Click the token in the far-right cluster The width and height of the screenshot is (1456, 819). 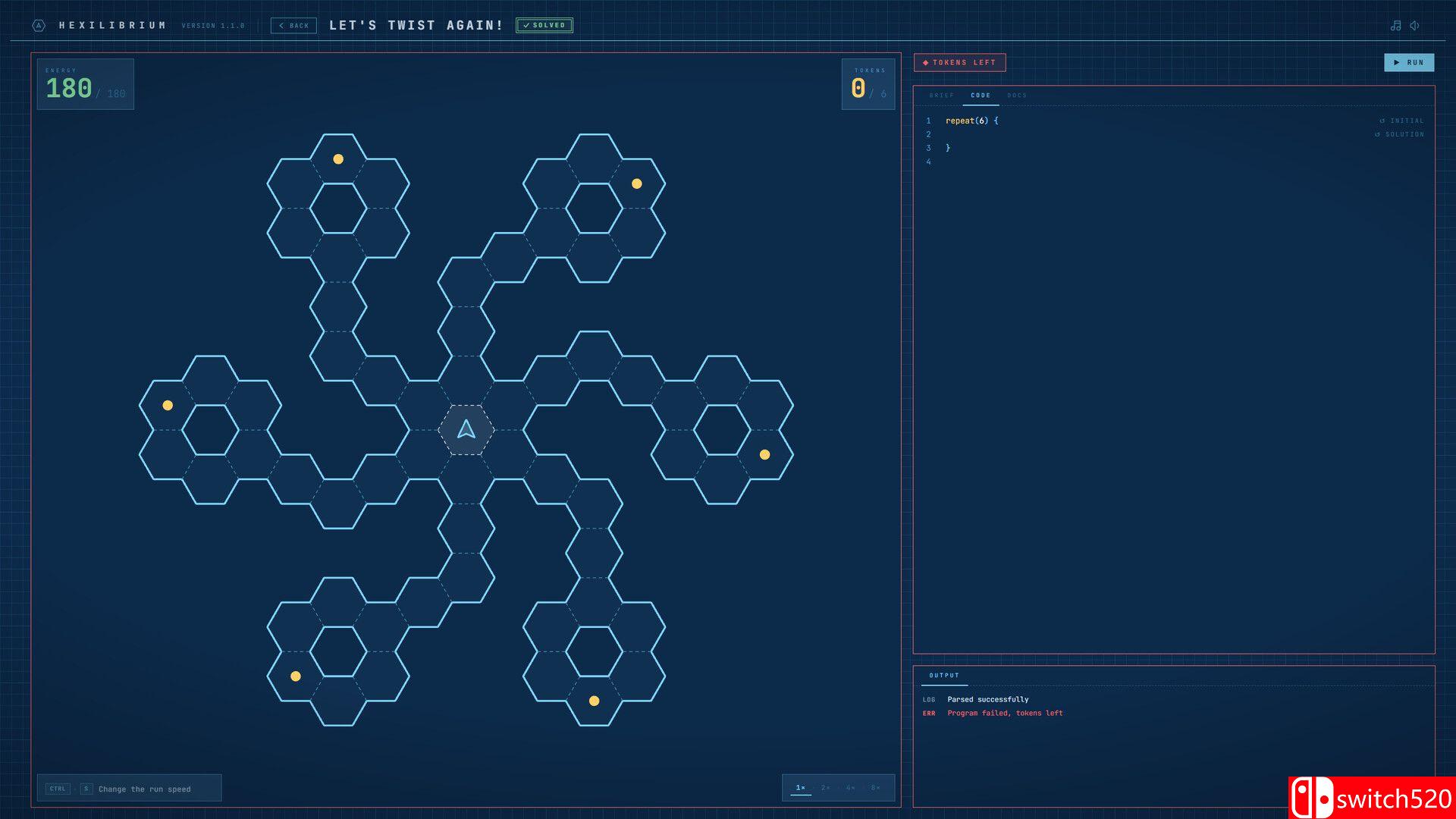pyautogui.click(x=764, y=455)
